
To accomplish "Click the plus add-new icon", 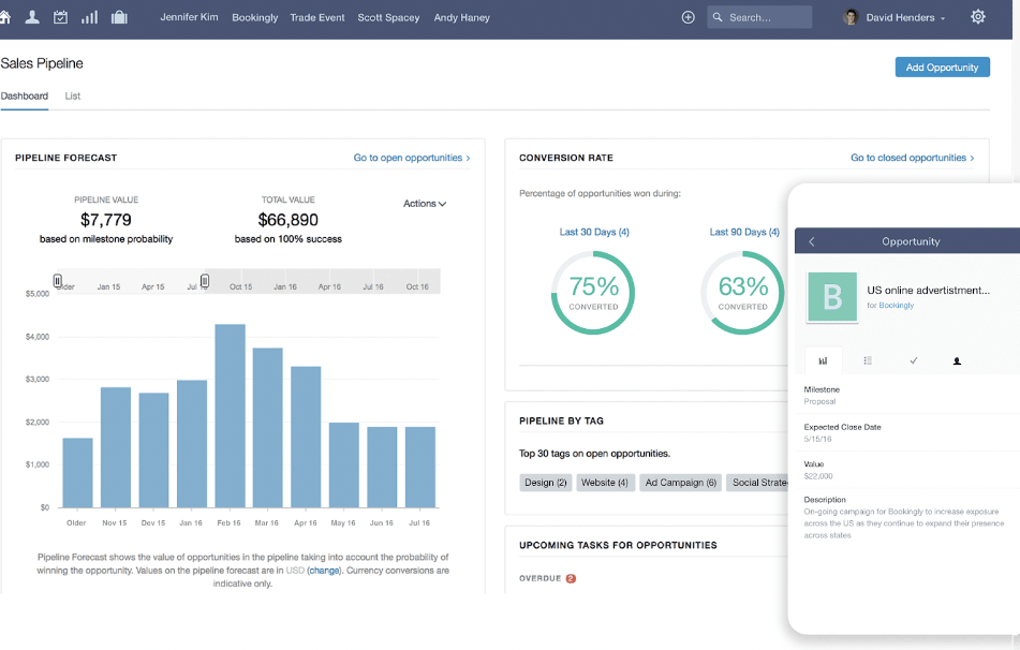I will point(688,17).
